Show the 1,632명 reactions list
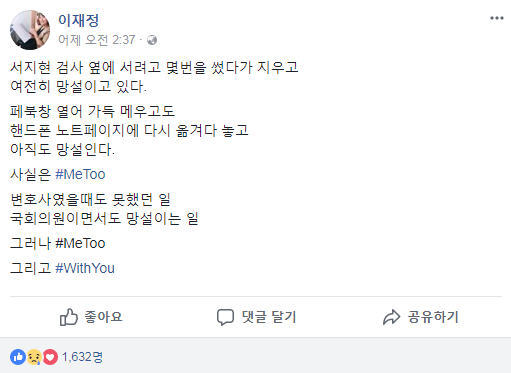 [82, 357]
